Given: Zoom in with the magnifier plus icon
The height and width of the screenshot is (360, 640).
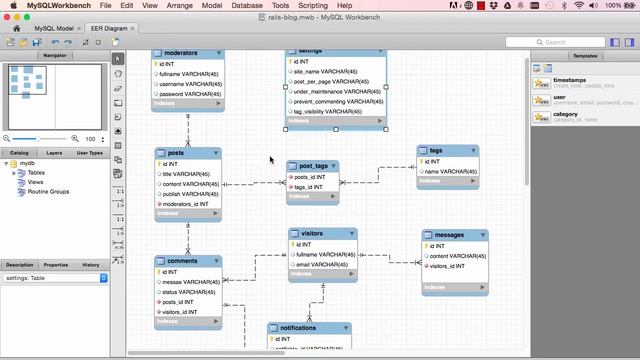Looking at the screenshot, I should tap(75, 139).
